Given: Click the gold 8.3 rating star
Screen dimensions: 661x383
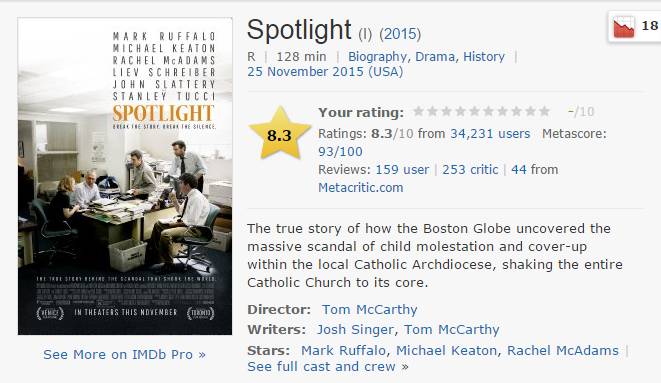Looking at the screenshot, I should tap(279, 134).
